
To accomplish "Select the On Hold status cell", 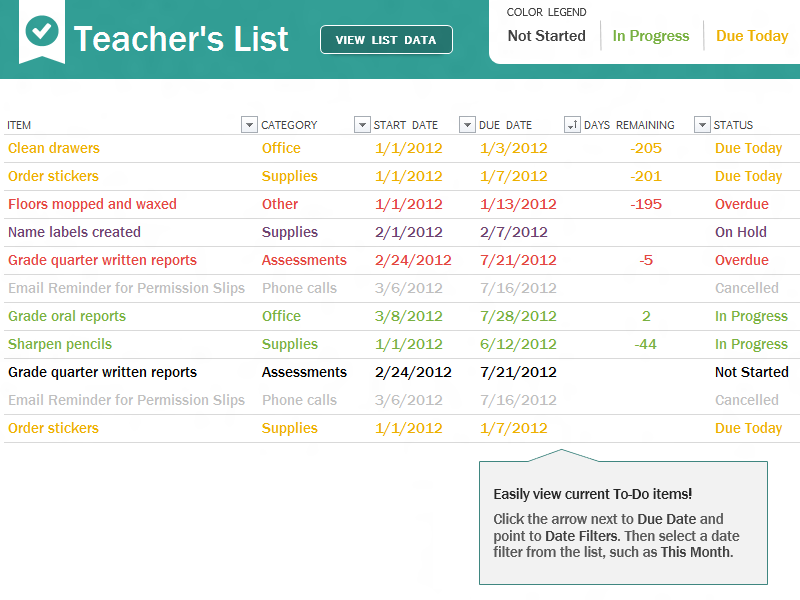I will pos(741,232).
